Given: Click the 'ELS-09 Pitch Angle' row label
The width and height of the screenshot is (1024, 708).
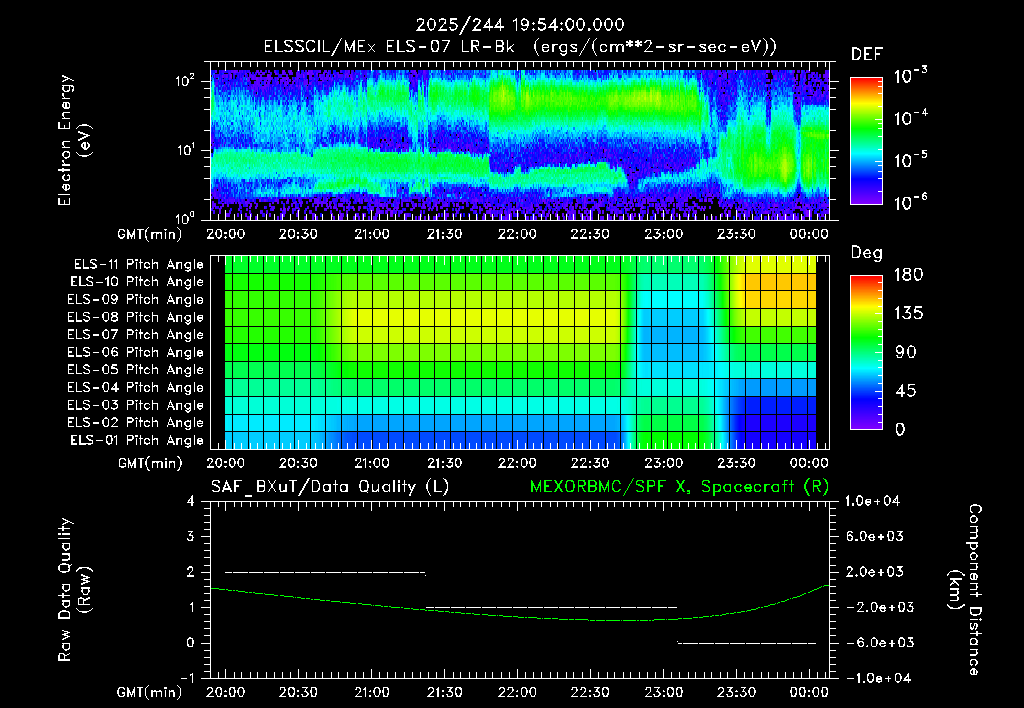Looking at the screenshot, I should 136,300.
